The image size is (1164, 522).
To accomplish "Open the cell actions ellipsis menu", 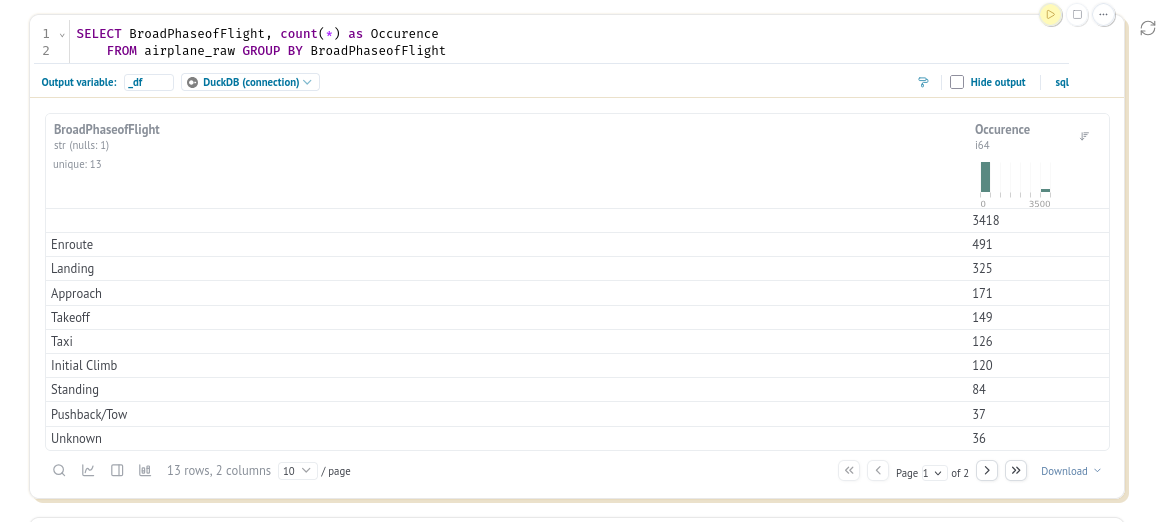I will (1103, 15).
